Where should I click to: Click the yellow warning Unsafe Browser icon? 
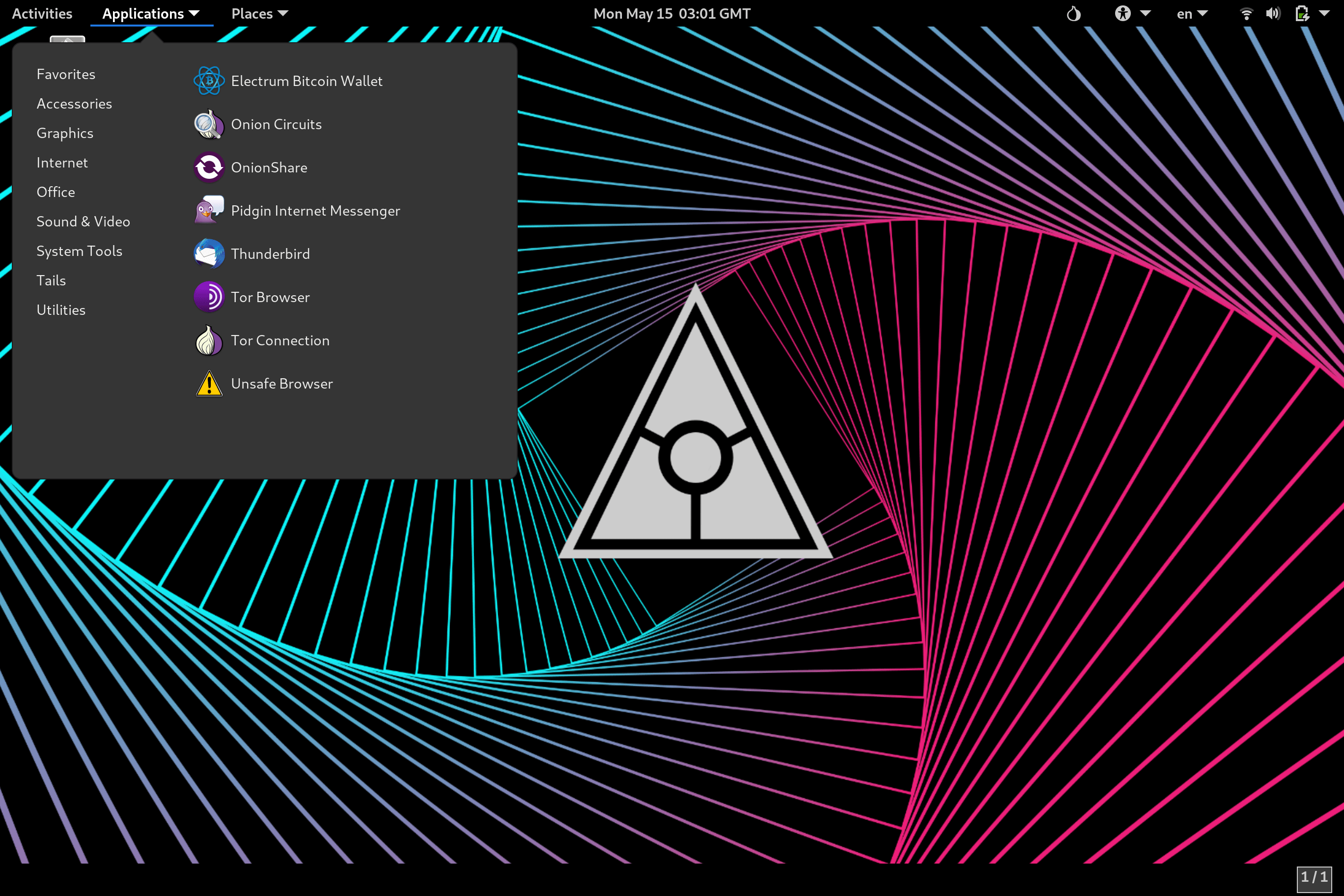(x=209, y=384)
